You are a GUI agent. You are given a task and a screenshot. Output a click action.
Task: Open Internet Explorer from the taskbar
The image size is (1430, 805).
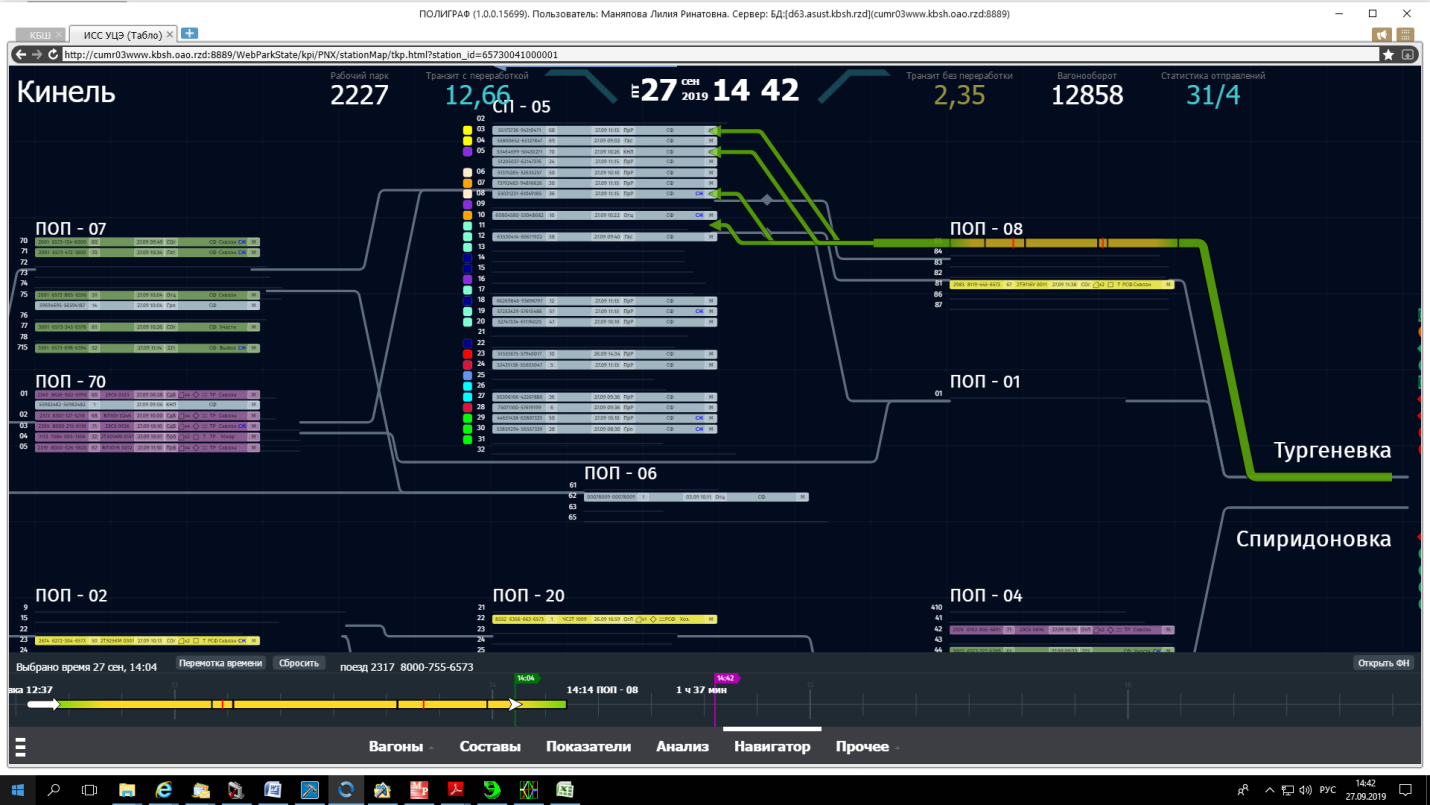click(164, 789)
